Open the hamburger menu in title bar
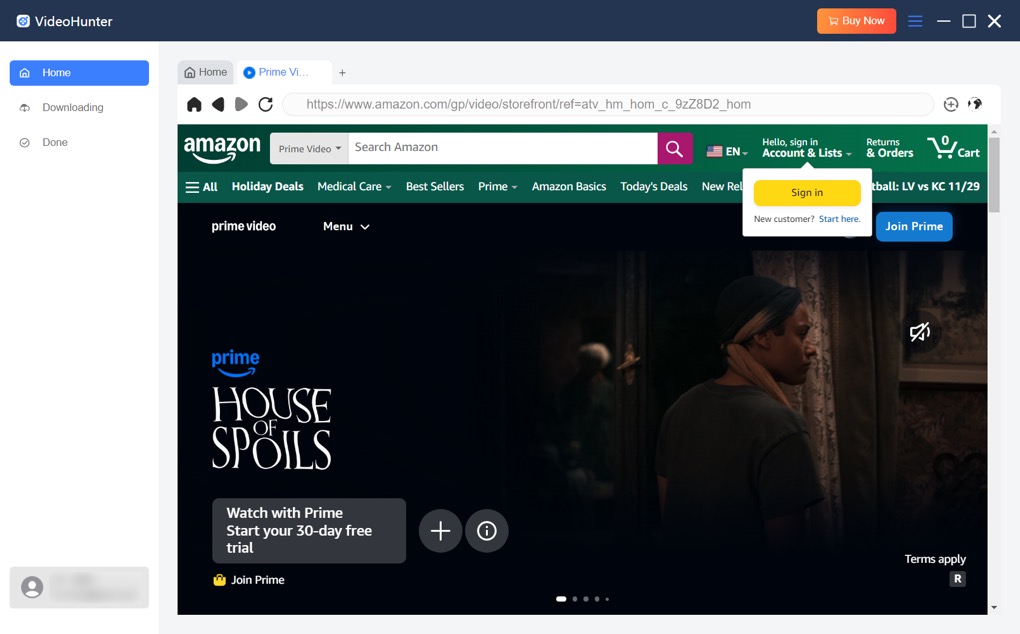The image size is (1020, 634). (915, 21)
